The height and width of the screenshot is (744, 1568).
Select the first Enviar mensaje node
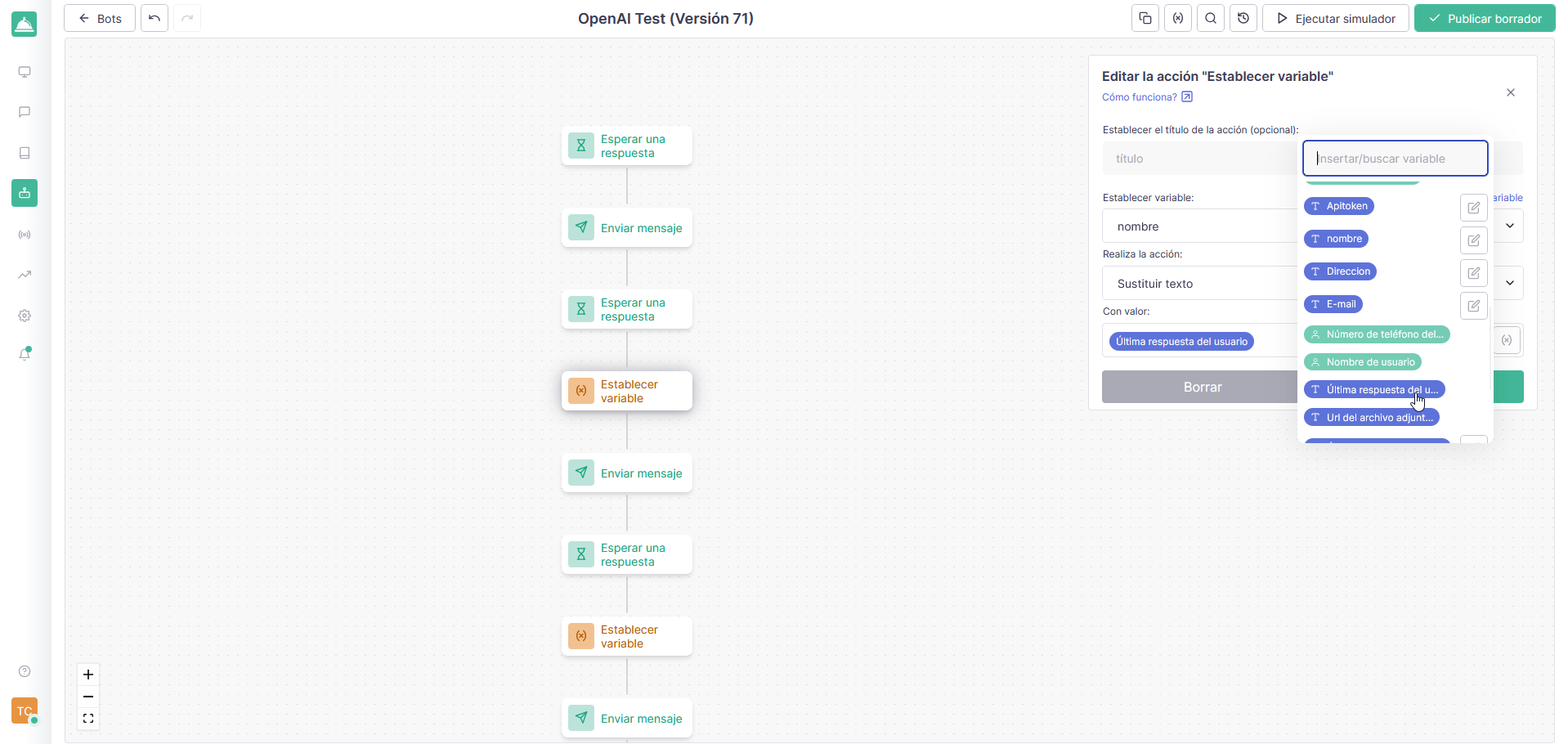tap(627, 227)
